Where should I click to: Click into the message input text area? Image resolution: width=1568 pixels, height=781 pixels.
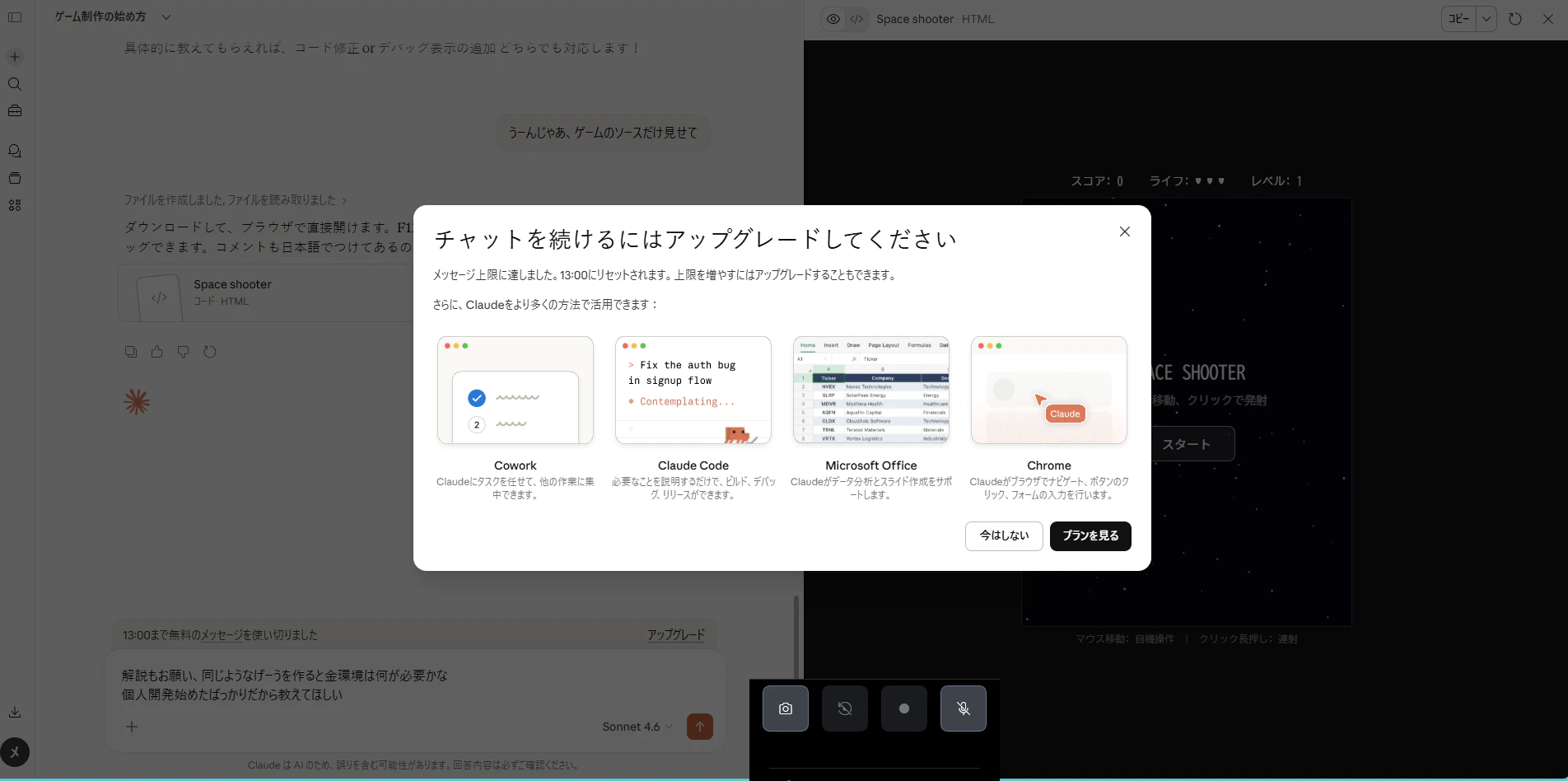coord(415,685)
